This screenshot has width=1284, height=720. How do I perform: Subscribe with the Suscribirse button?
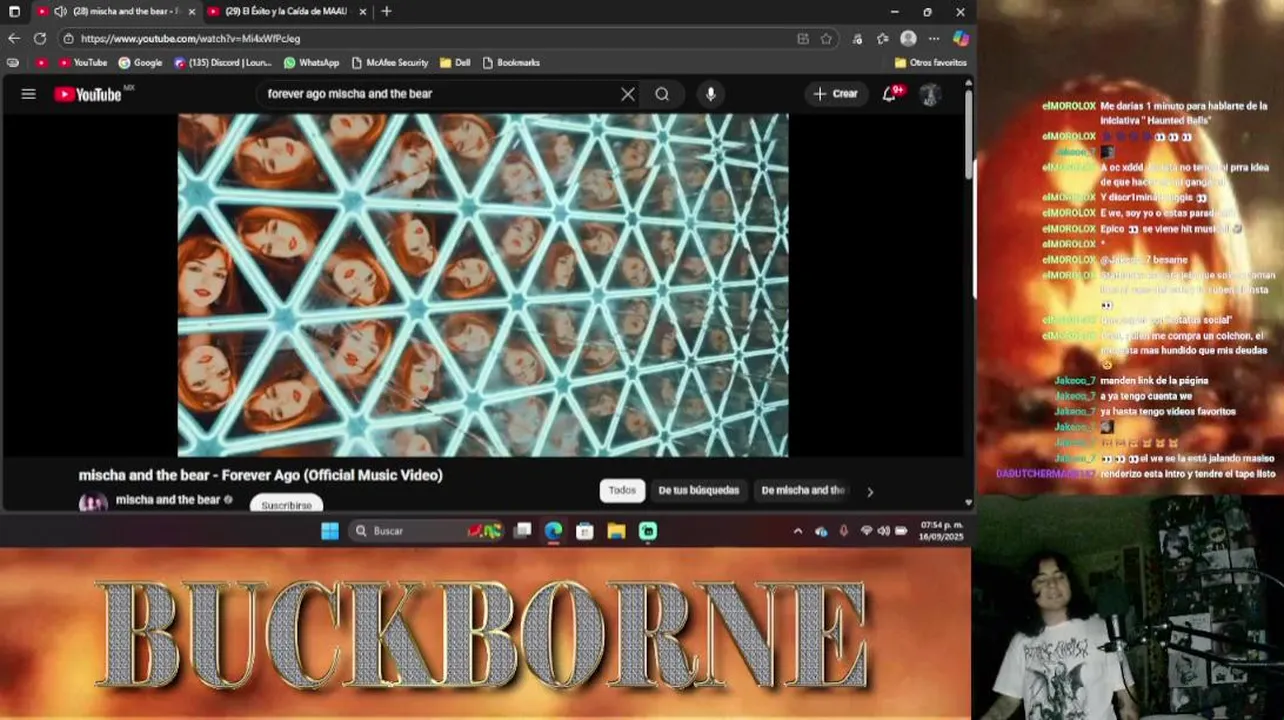(x=286, y=505)
